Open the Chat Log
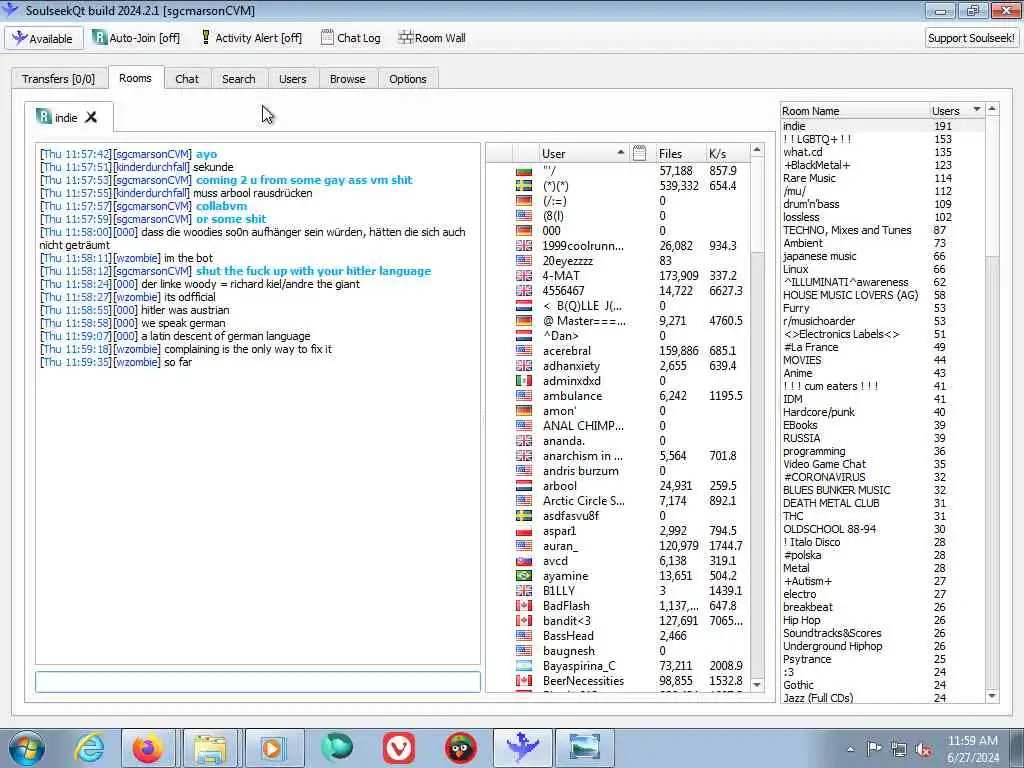This screenshot has width=1024, height=768. (x=351, y=38)
